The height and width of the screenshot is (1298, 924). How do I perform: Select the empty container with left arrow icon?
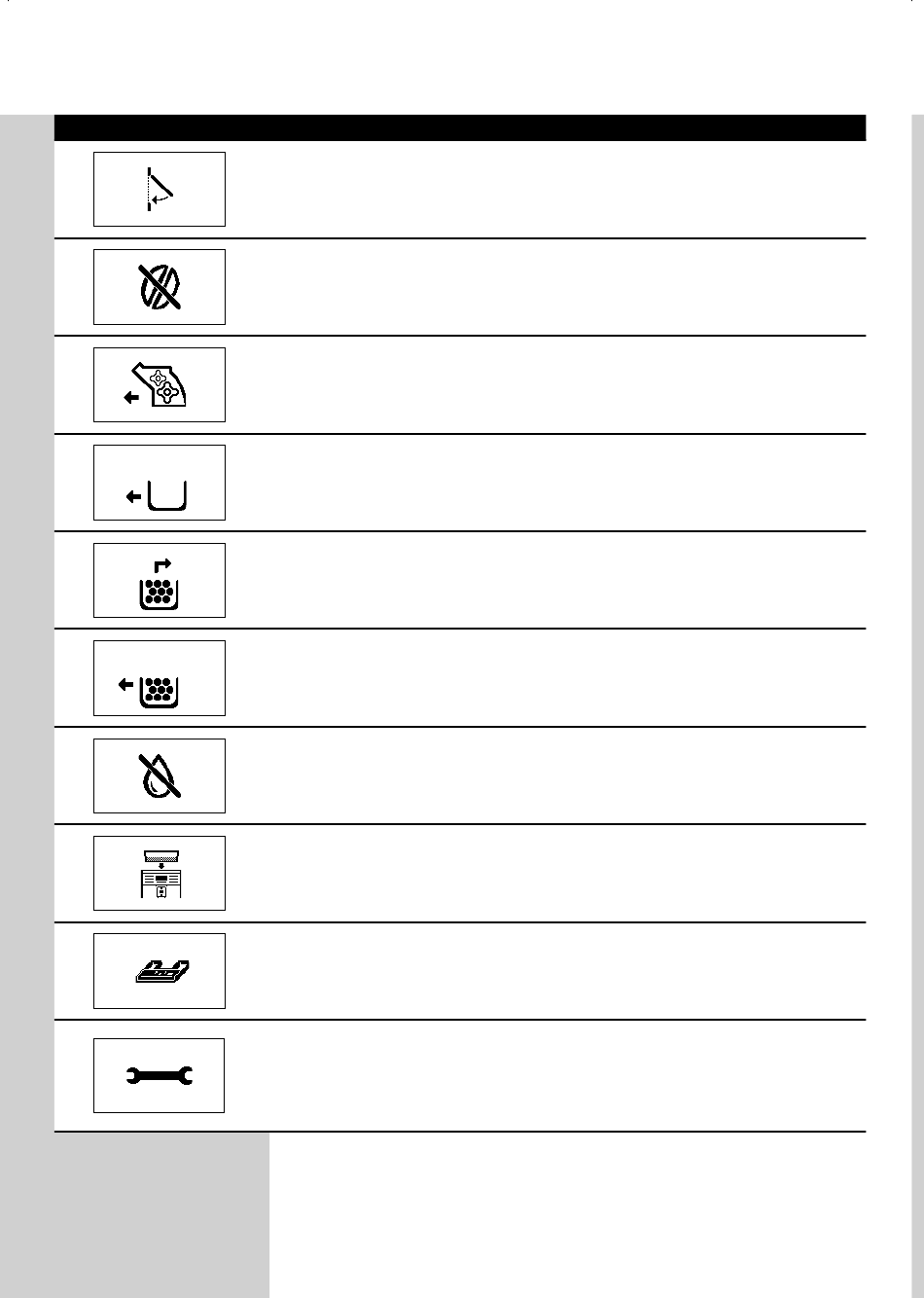159,483
